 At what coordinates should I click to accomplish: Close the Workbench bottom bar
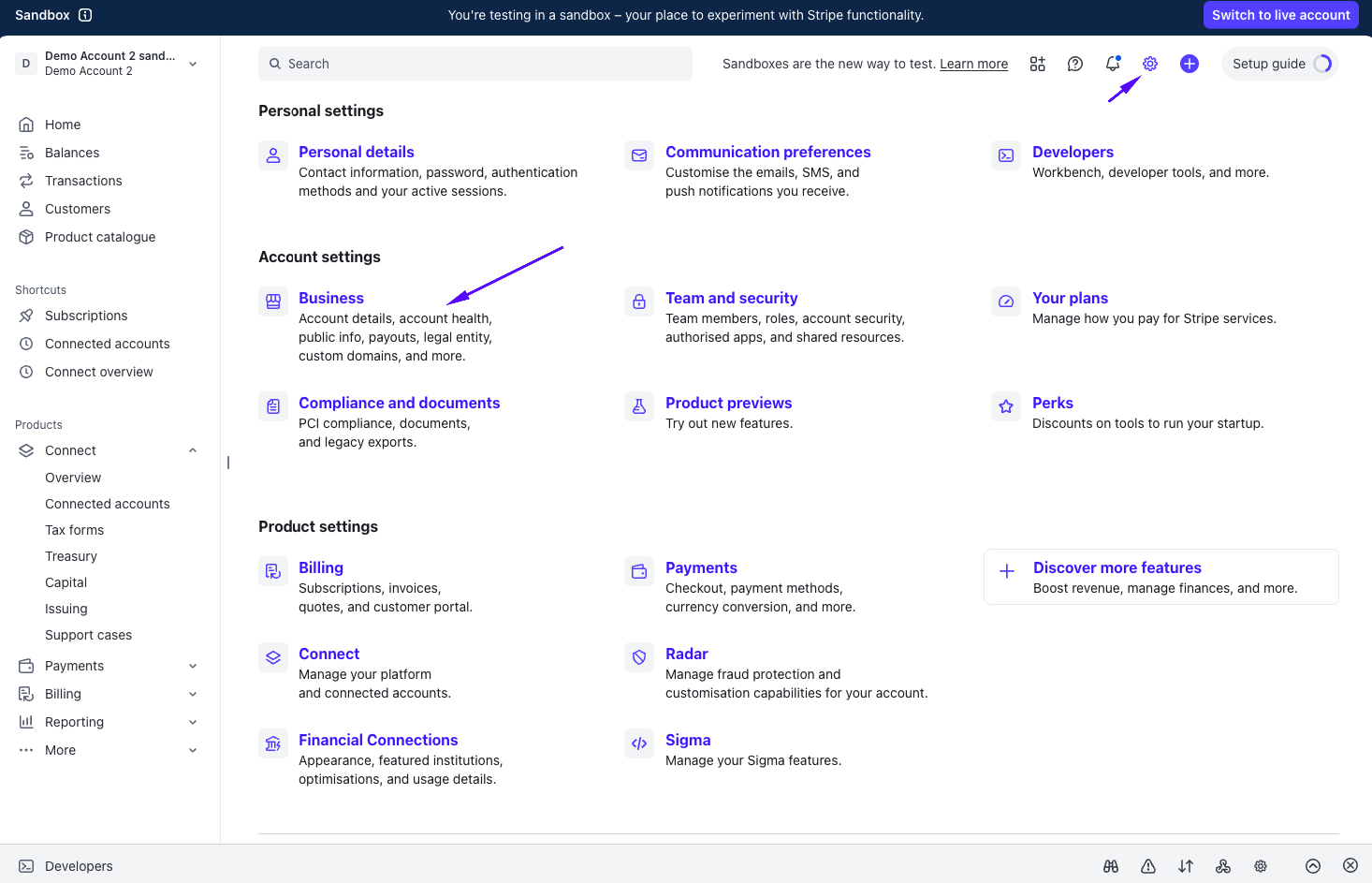point(1350,866)
